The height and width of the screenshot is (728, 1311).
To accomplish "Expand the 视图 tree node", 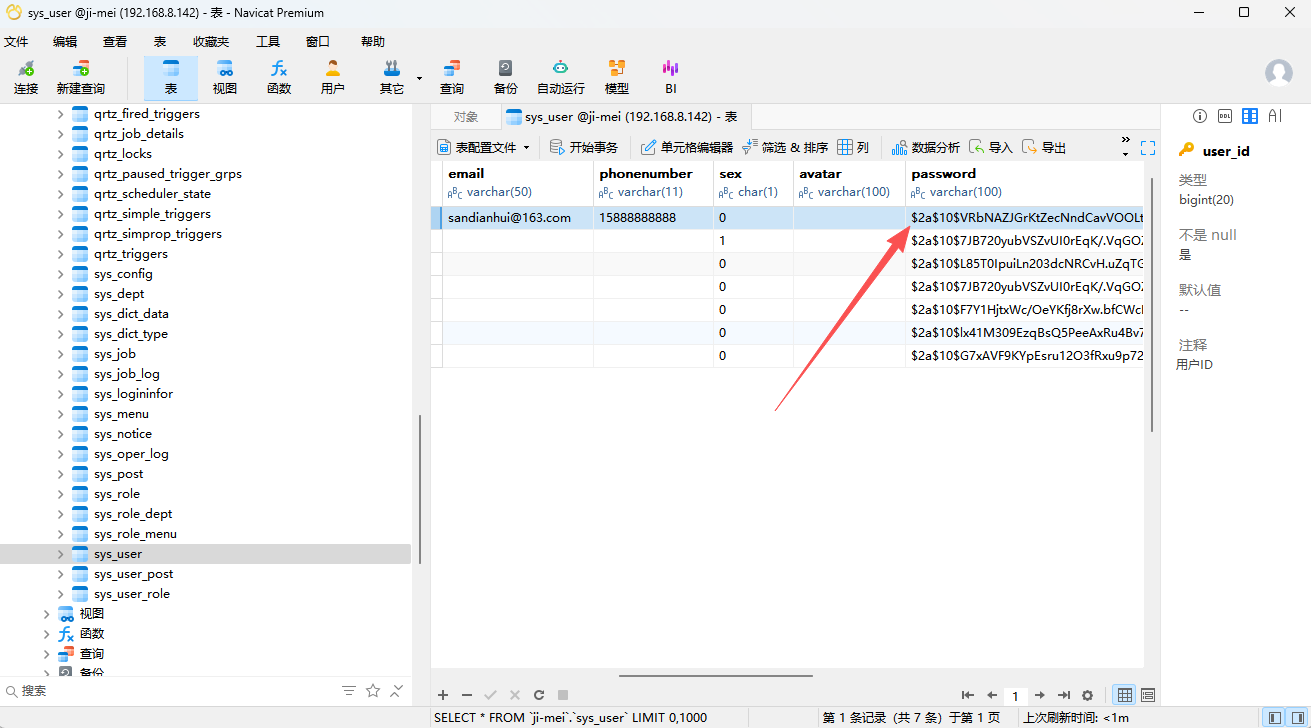I will (x=46, y=614).
